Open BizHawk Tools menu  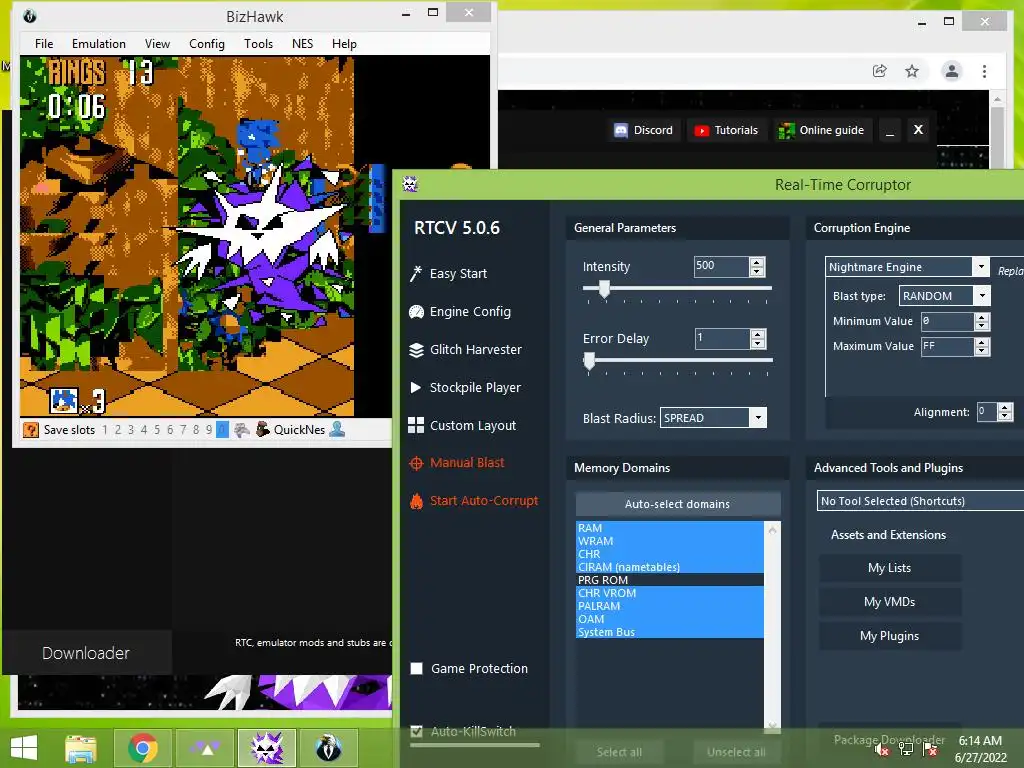(258, 44)
